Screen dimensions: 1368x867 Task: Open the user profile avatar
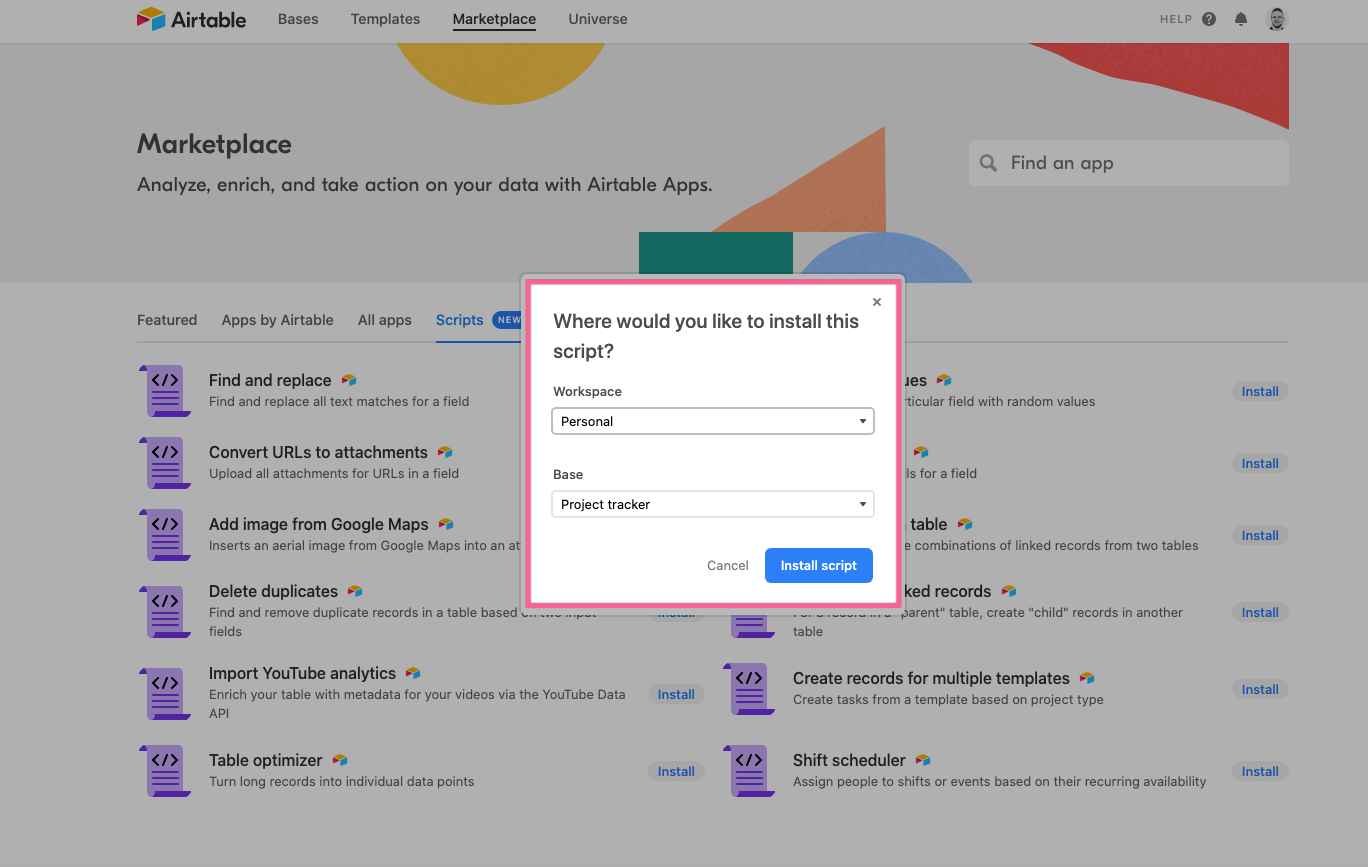1277,19
